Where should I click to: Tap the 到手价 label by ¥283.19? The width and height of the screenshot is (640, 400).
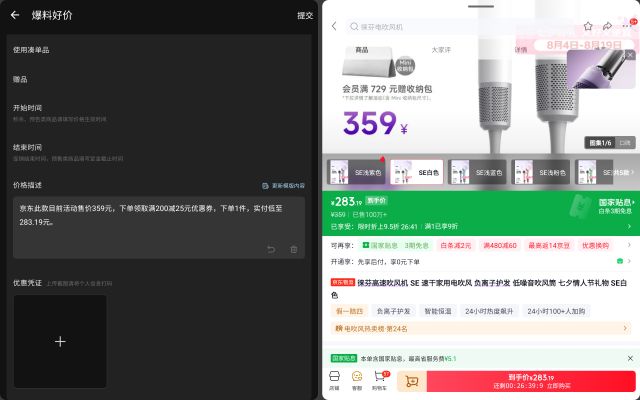pos(376,201)
